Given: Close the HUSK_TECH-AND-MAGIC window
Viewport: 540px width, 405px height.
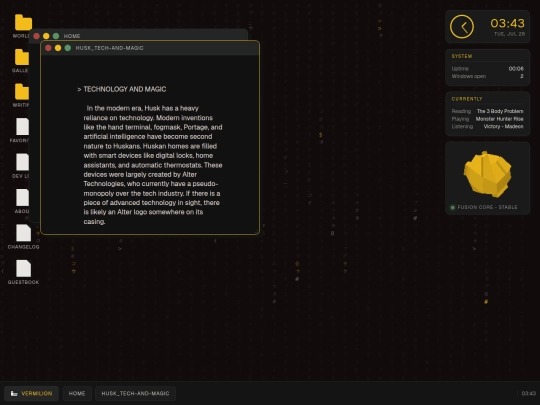Looking at the screenshot, I should [x=48, y=48].
